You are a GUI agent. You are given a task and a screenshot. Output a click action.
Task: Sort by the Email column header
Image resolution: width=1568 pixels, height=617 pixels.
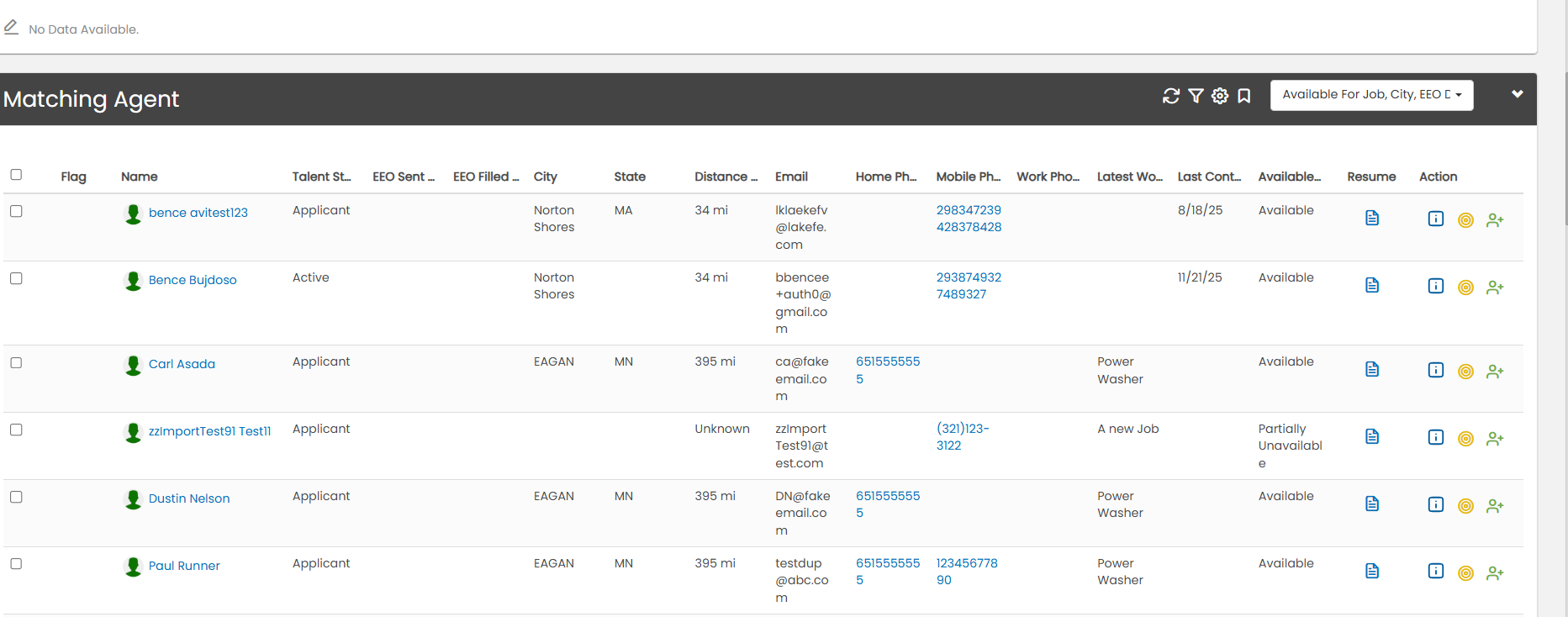tap(791, 177)
